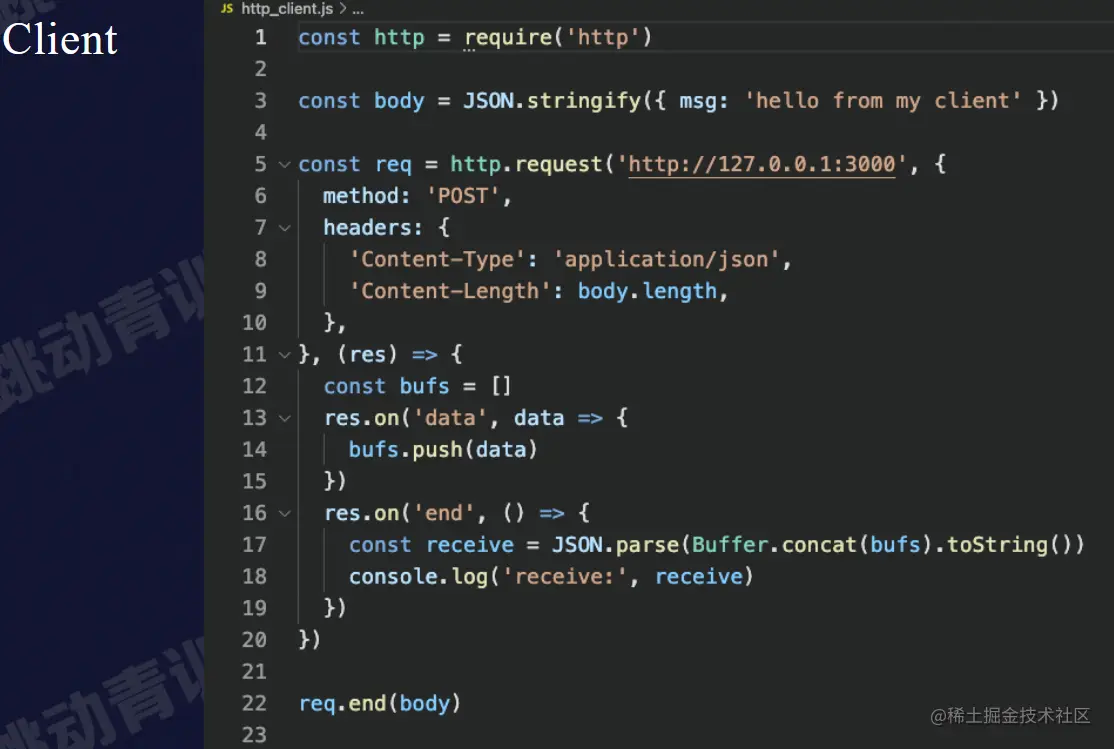
Task: Click 'application/json' string on line 8
Action: pos(666,259)
